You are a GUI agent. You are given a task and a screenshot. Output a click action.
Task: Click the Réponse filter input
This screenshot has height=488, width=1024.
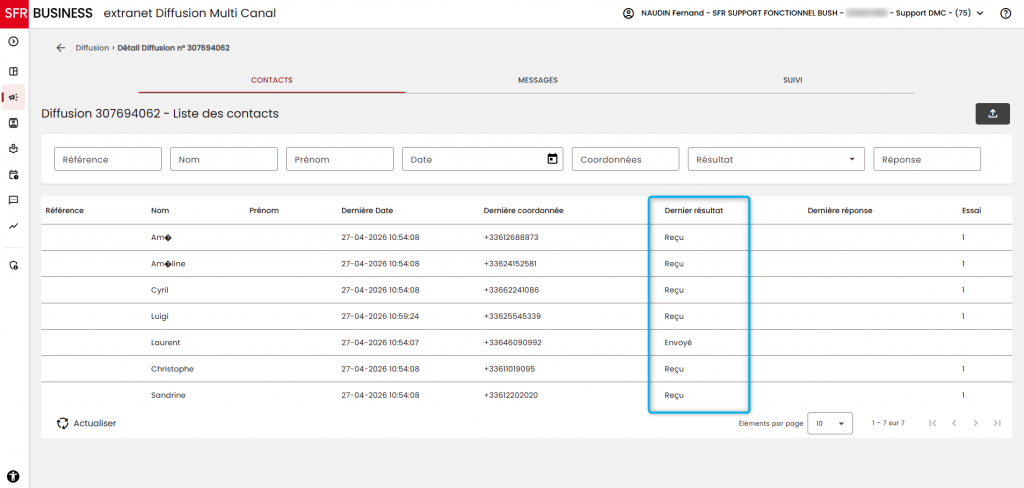click(x=927, y=159)
